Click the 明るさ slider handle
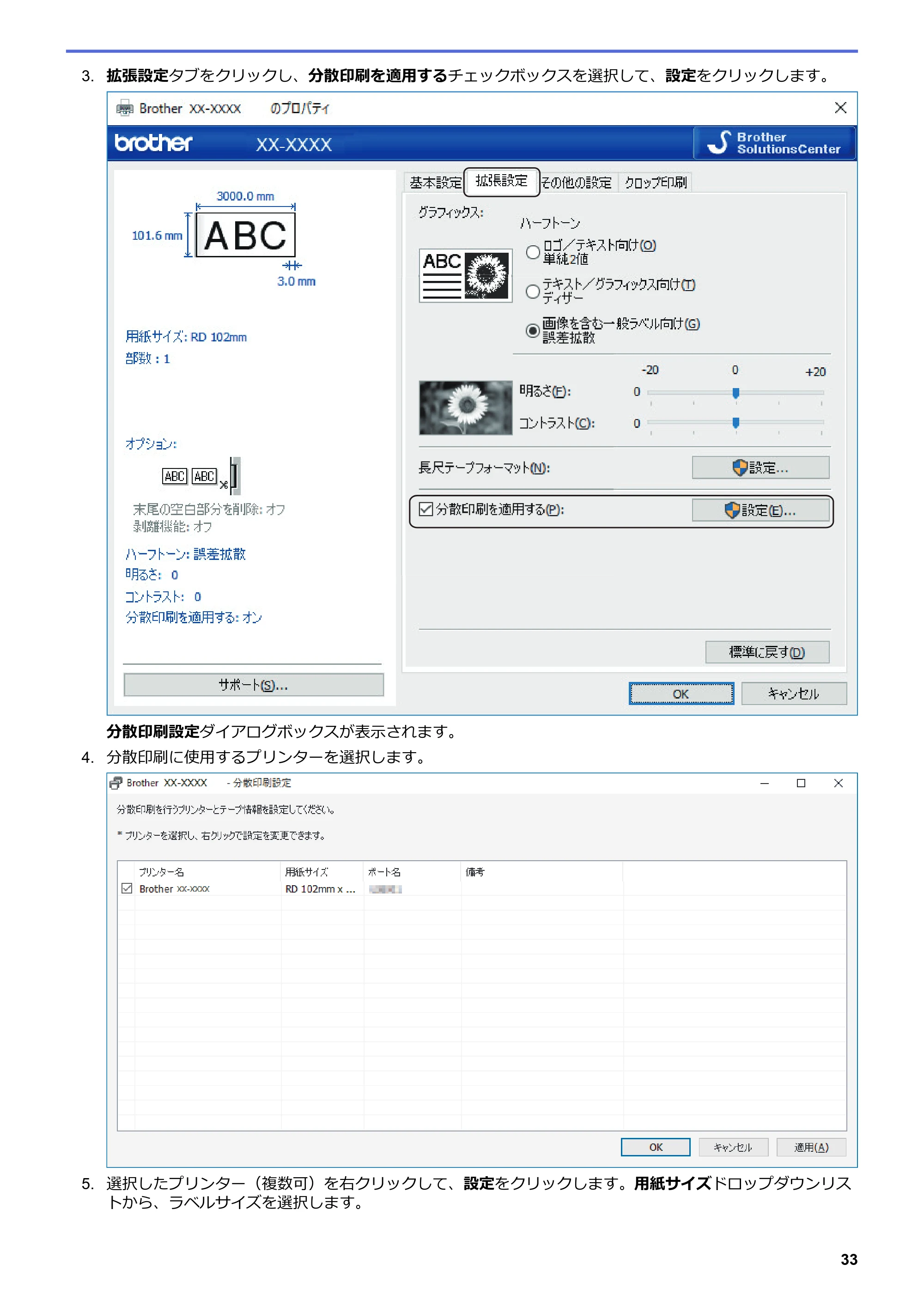 pyautogui.click(x=736, y=393)
